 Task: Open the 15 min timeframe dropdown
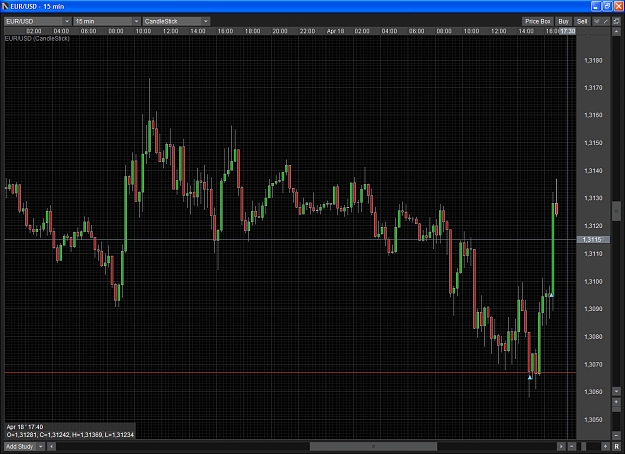106,22
